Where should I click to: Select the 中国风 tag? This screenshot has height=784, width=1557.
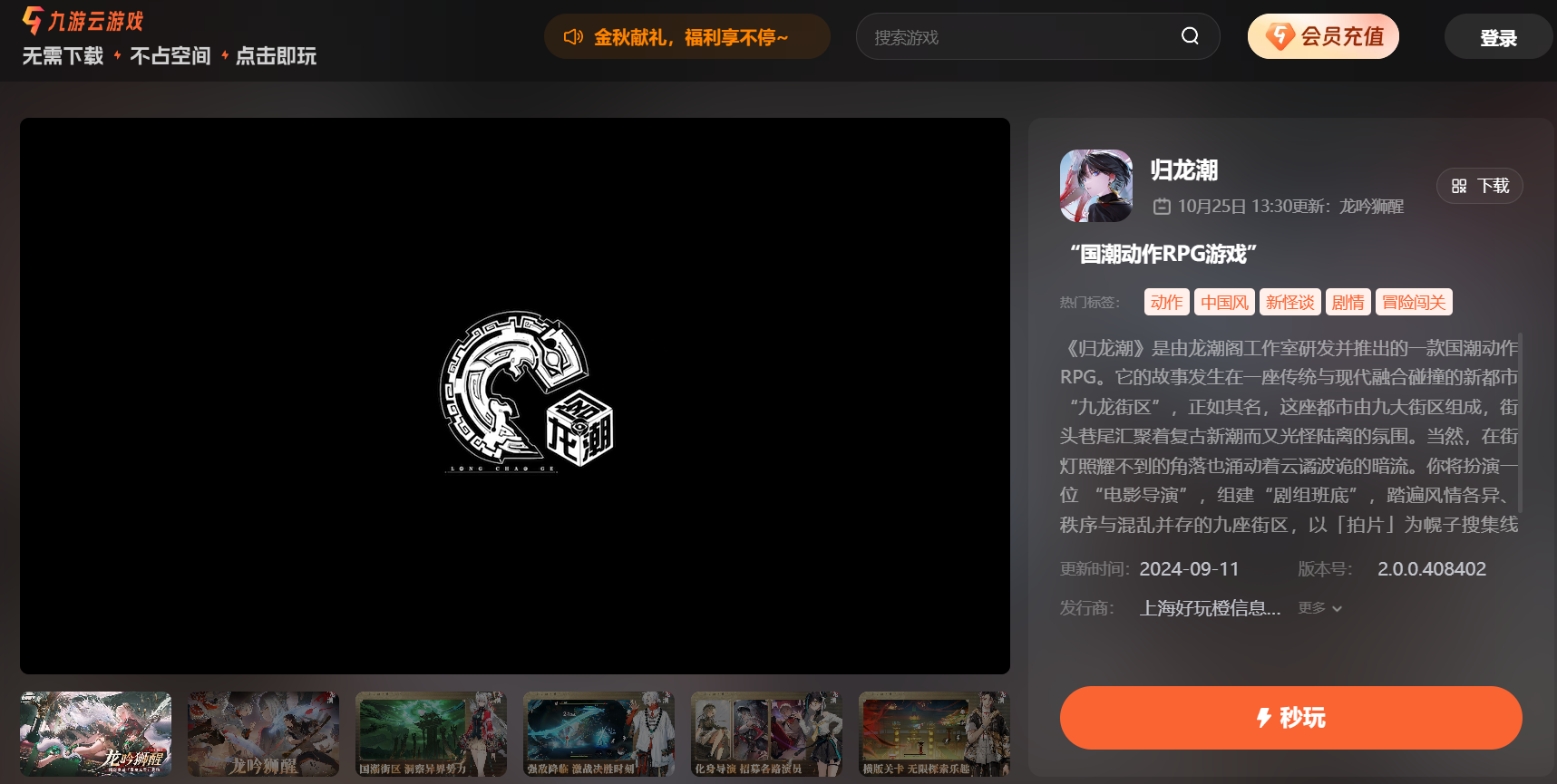pos(1224,302)
